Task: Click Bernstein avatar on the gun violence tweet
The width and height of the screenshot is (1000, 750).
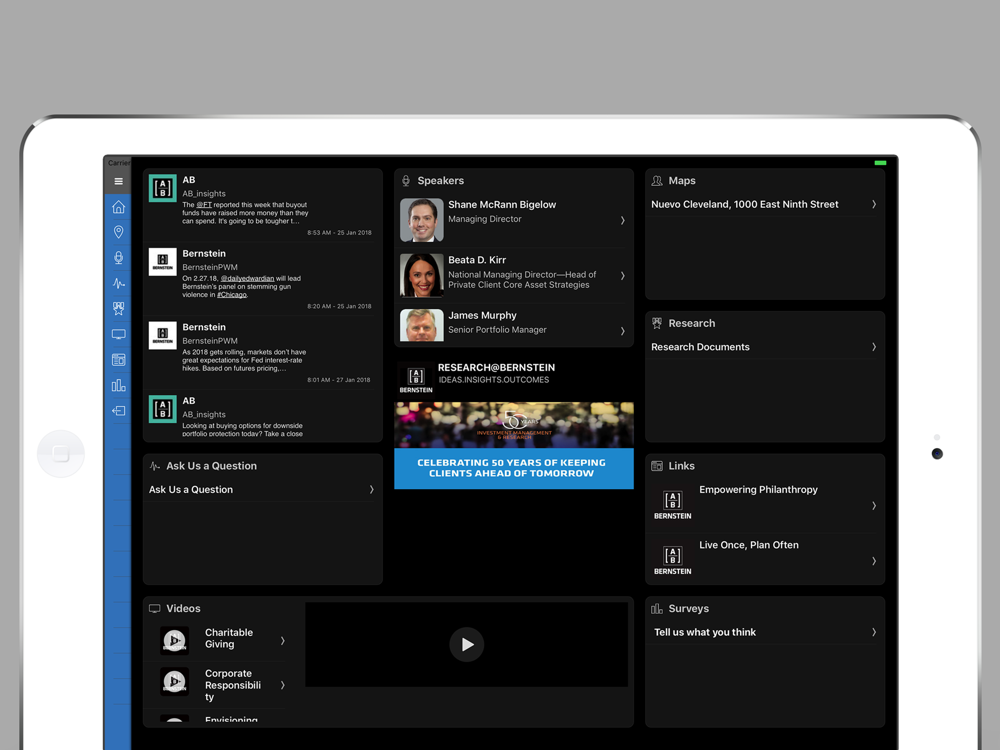Action: 163,261
